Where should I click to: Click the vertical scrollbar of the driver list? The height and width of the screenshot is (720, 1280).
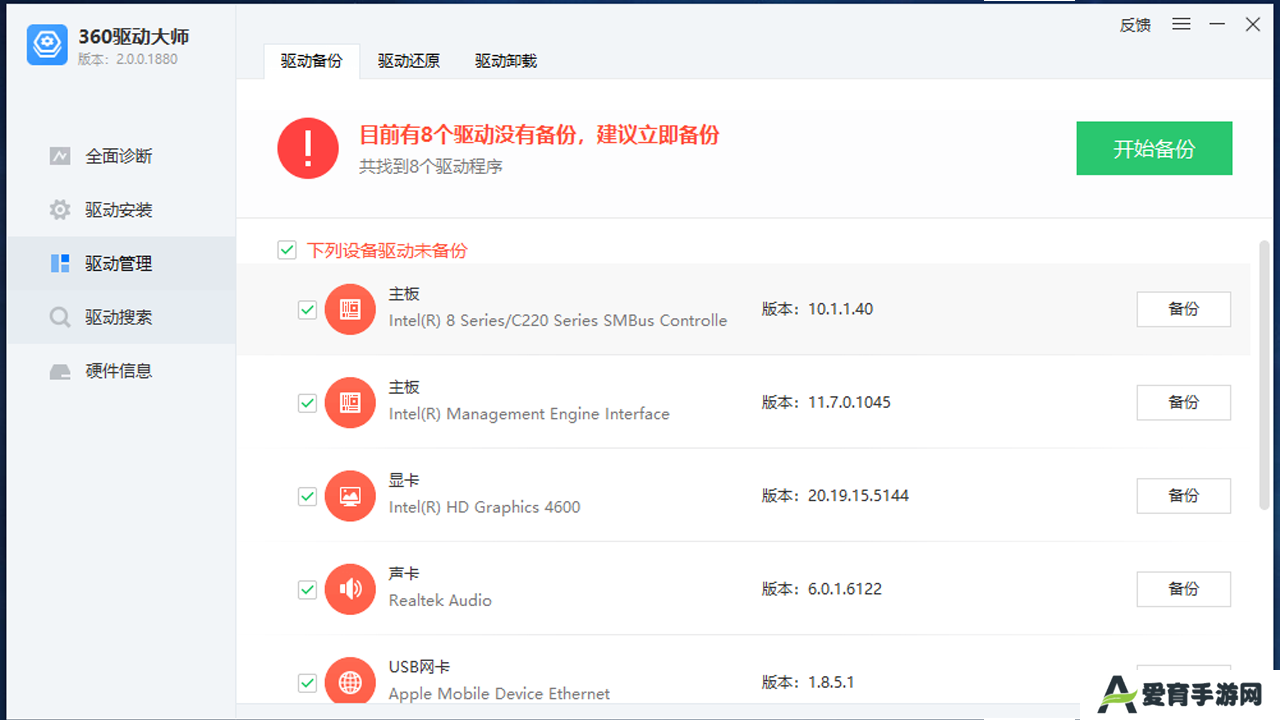point(1265,377)
